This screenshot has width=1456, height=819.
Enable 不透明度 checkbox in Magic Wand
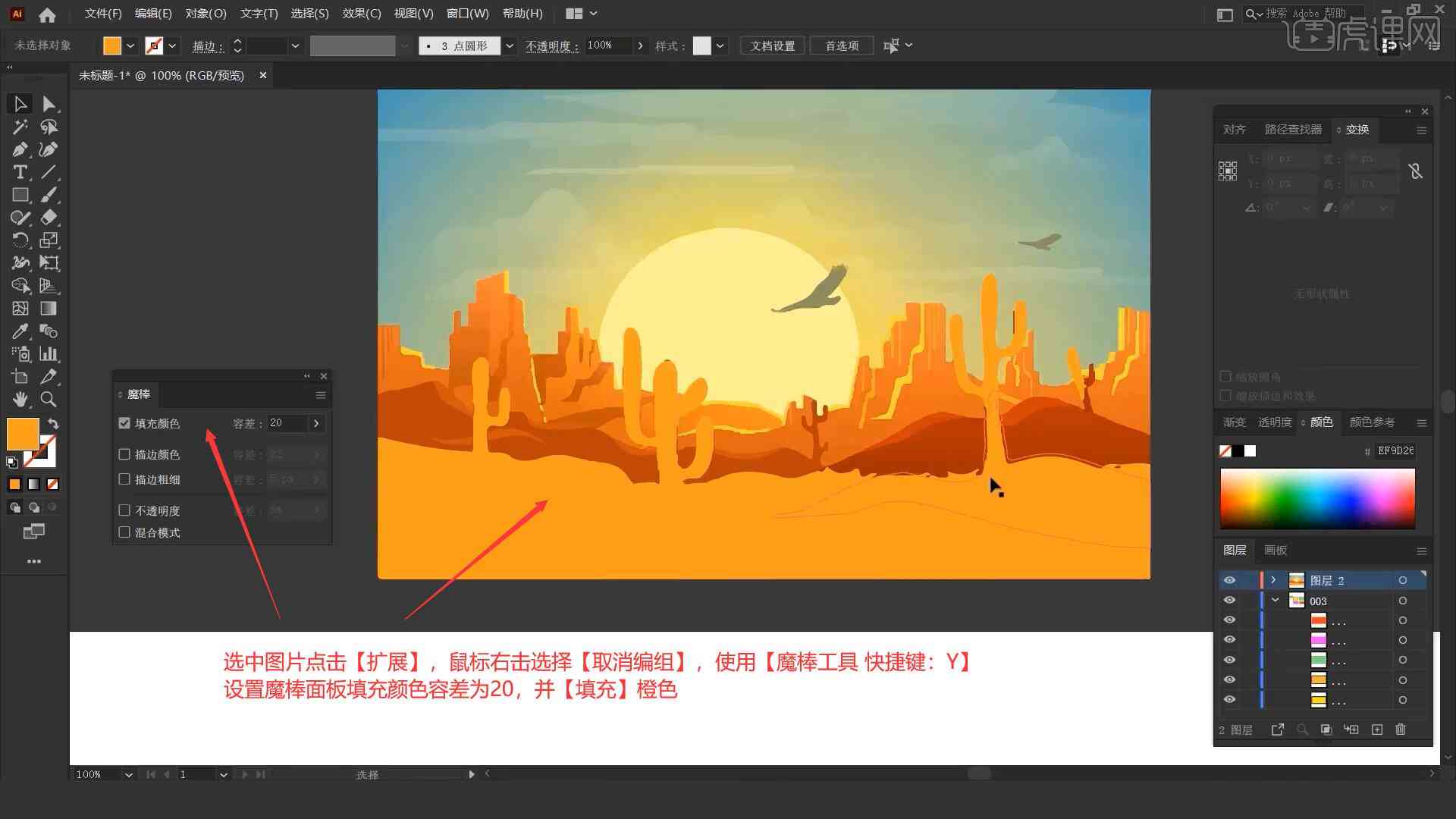click(x=125, y=509)
